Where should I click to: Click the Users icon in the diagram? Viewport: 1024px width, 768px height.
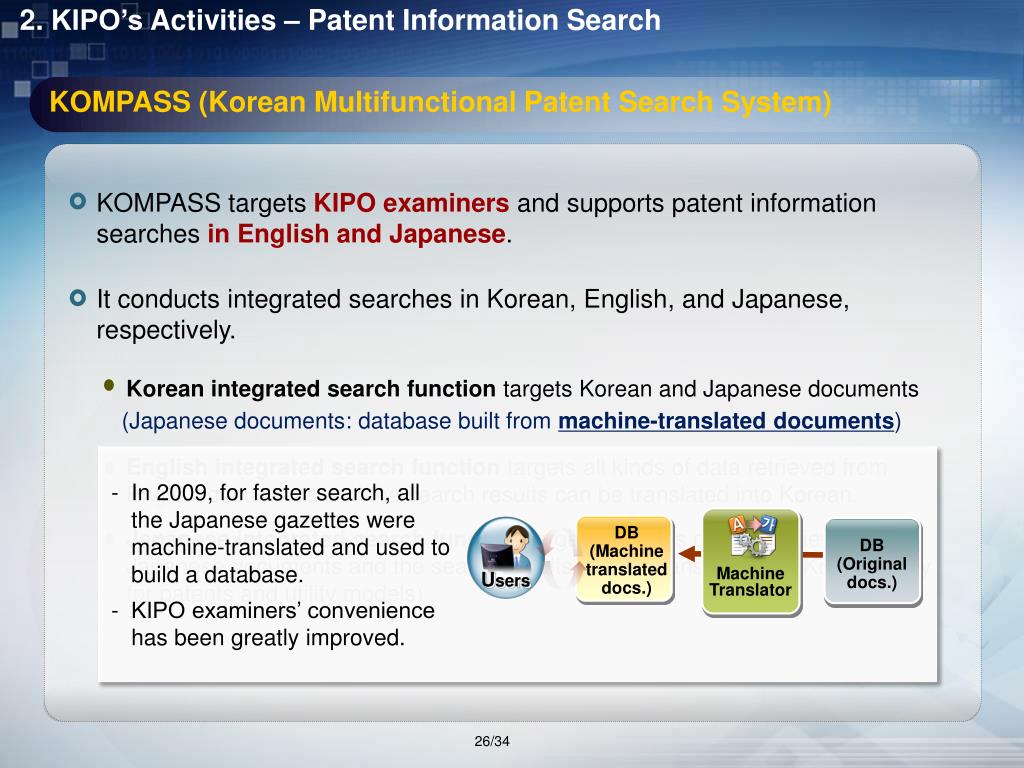tap(506, 557)
